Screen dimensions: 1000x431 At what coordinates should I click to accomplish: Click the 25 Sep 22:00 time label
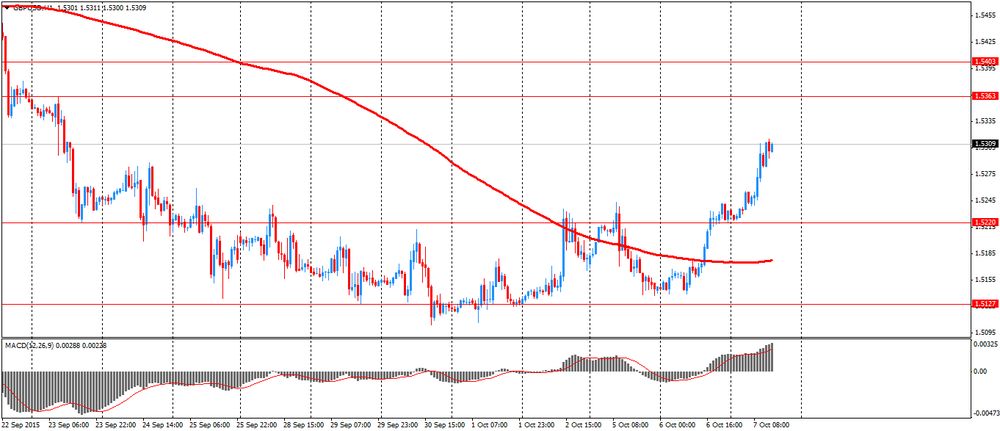[x=256, y=423]
